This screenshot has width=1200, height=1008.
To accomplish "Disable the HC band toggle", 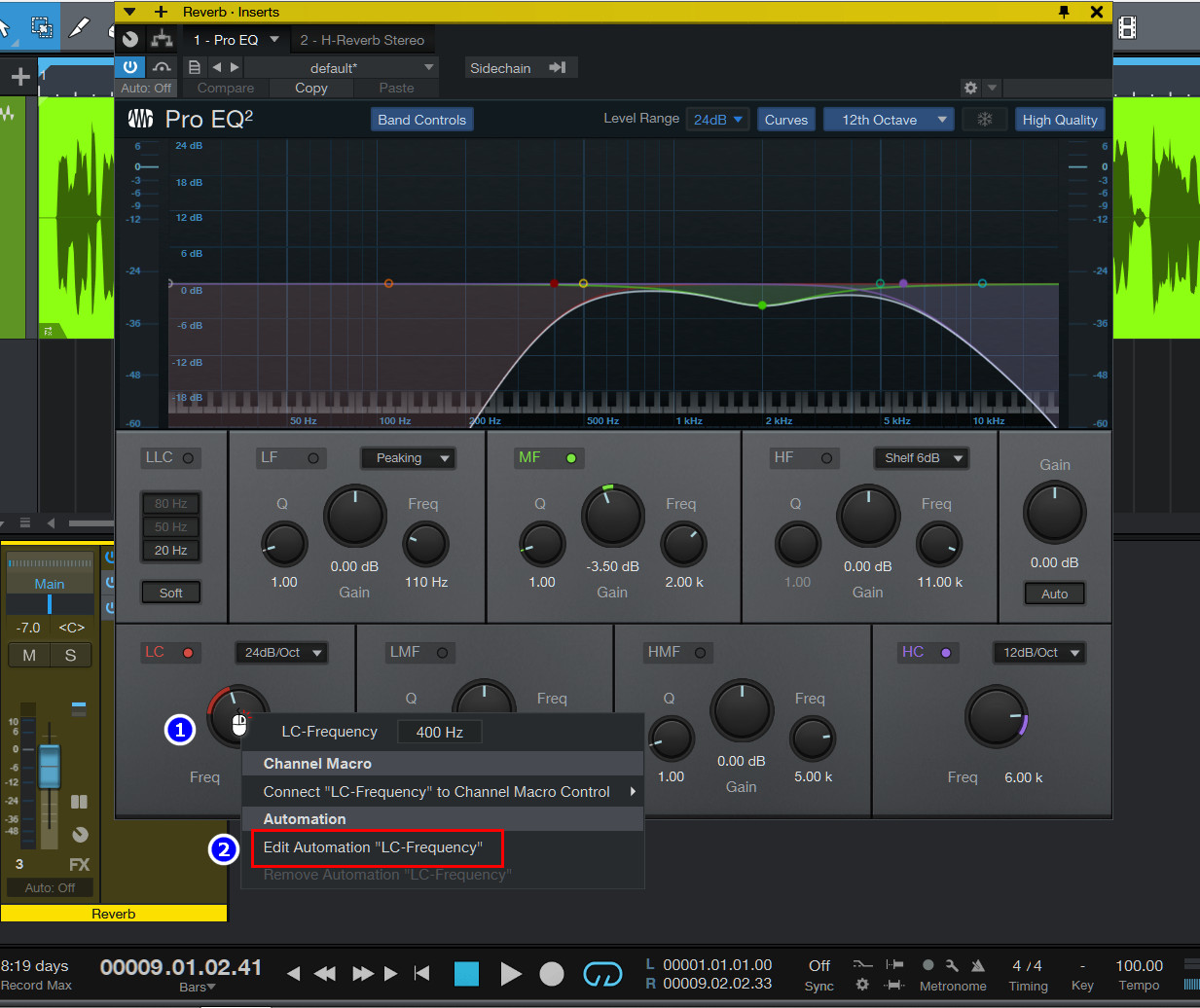I will (x=945, y=652).
